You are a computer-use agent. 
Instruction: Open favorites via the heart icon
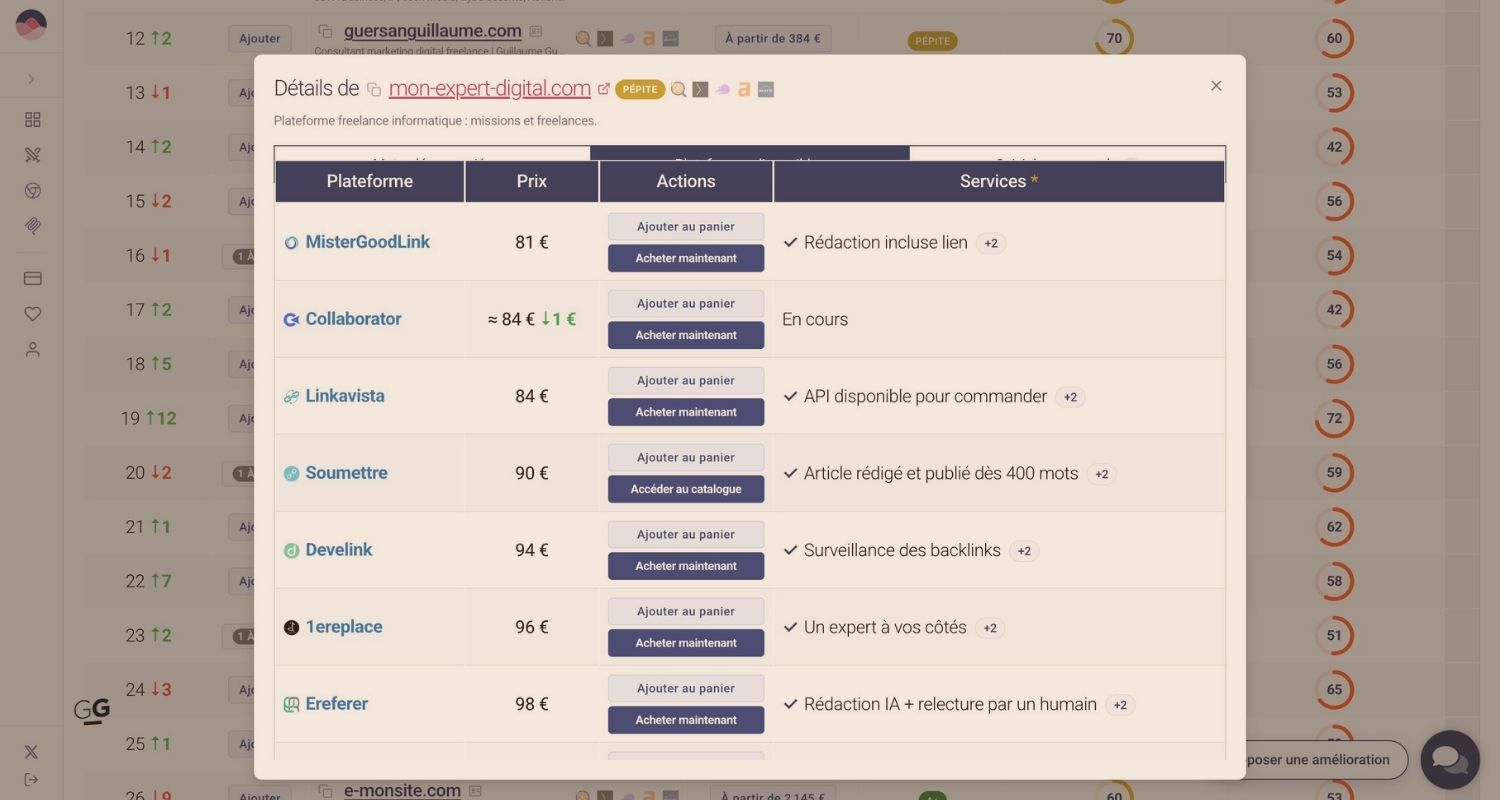click(33, 314)
